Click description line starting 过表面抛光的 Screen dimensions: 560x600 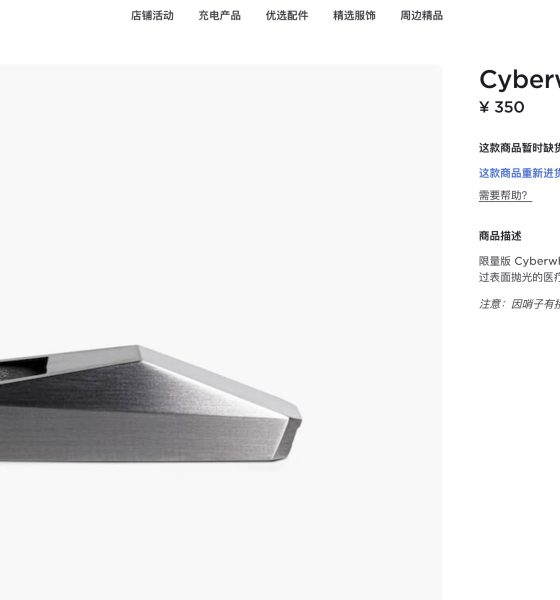(x=519, y=277)
